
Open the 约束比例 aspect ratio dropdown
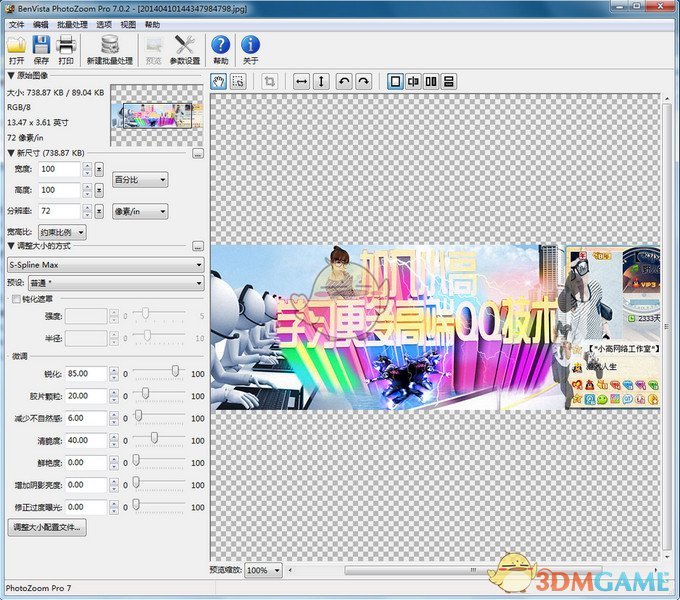pos(62,232)
